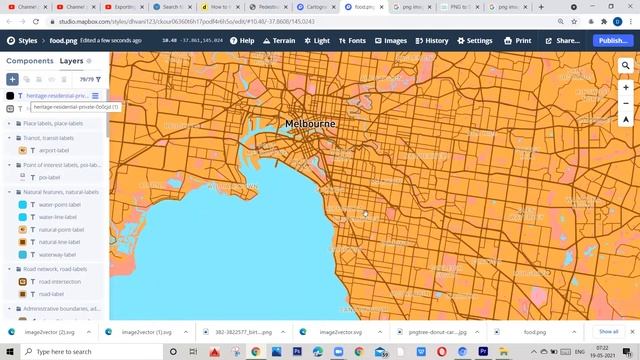Click the Print button
This screenshot has width=640, height=360.
(518, 40)
